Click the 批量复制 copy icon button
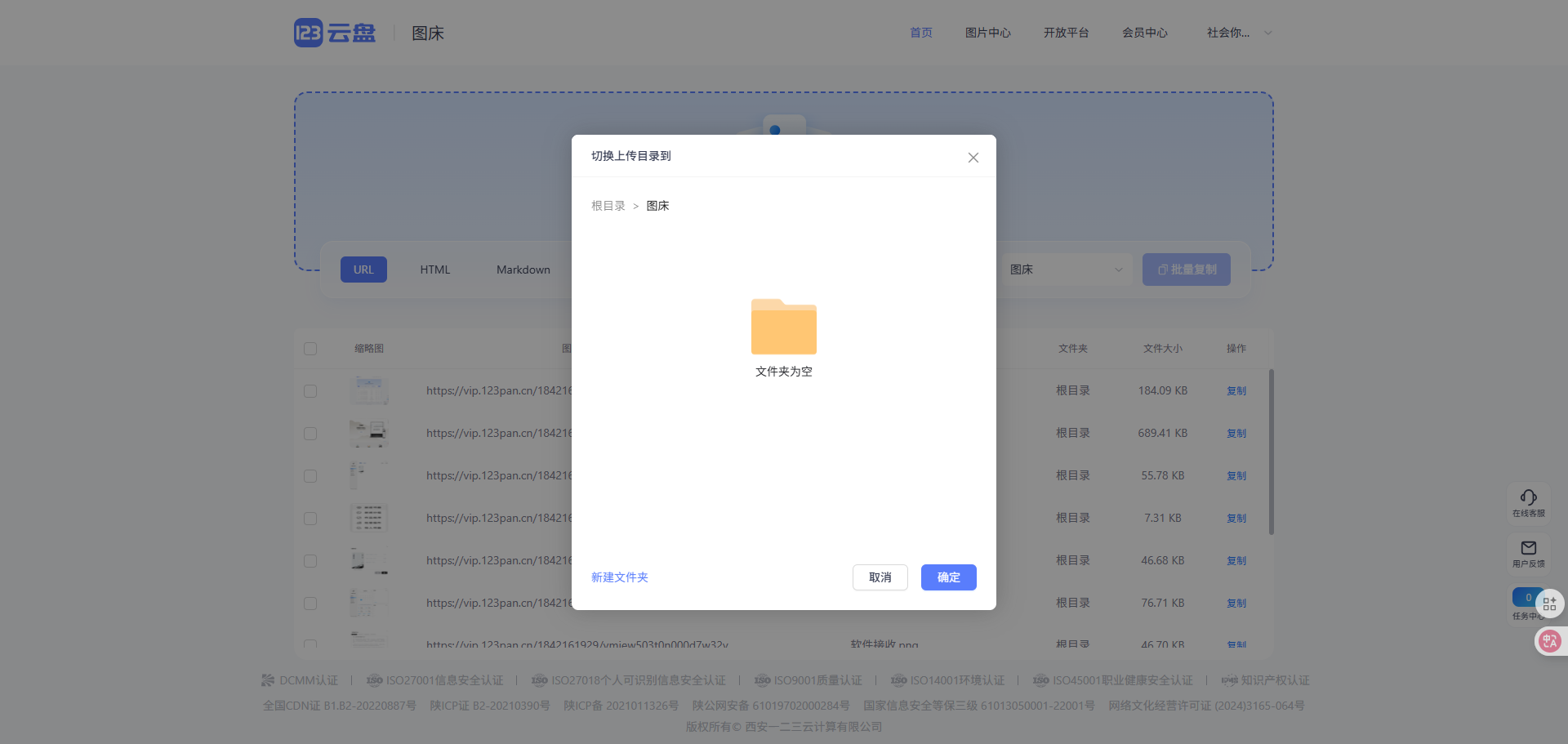Image resolution: width=1568 pixels, height=744 pixels. pyautogui.click(x=1164, y=270)
